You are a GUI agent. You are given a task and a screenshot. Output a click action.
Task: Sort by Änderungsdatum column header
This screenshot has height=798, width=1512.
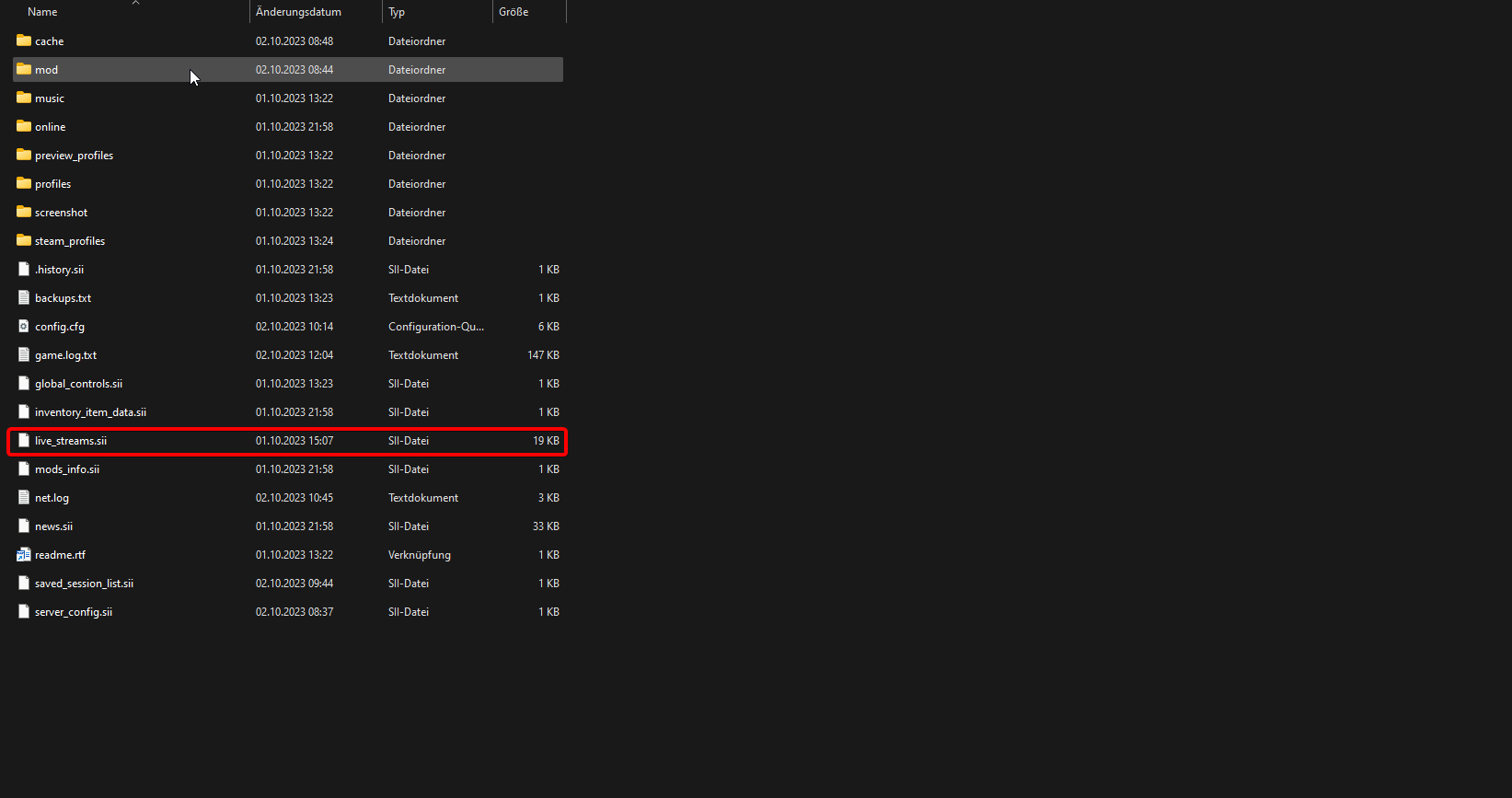[298, 12]
